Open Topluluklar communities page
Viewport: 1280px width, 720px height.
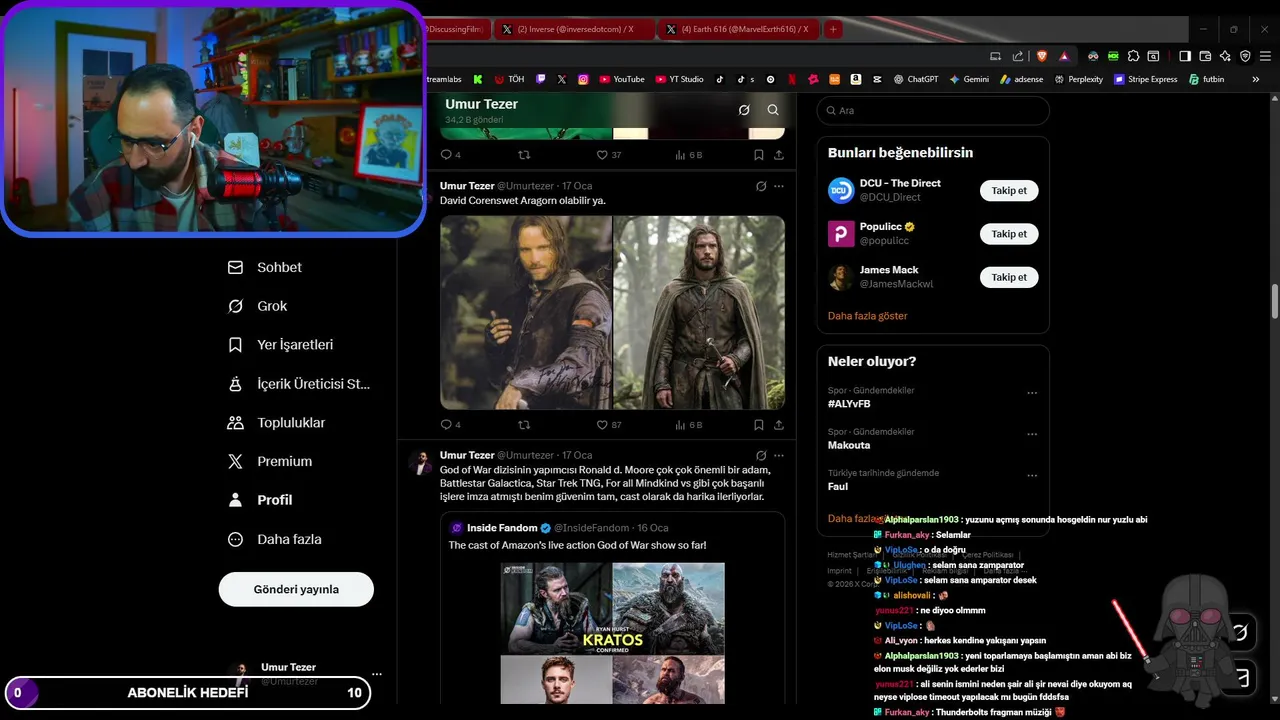click(x=276, y=422)
